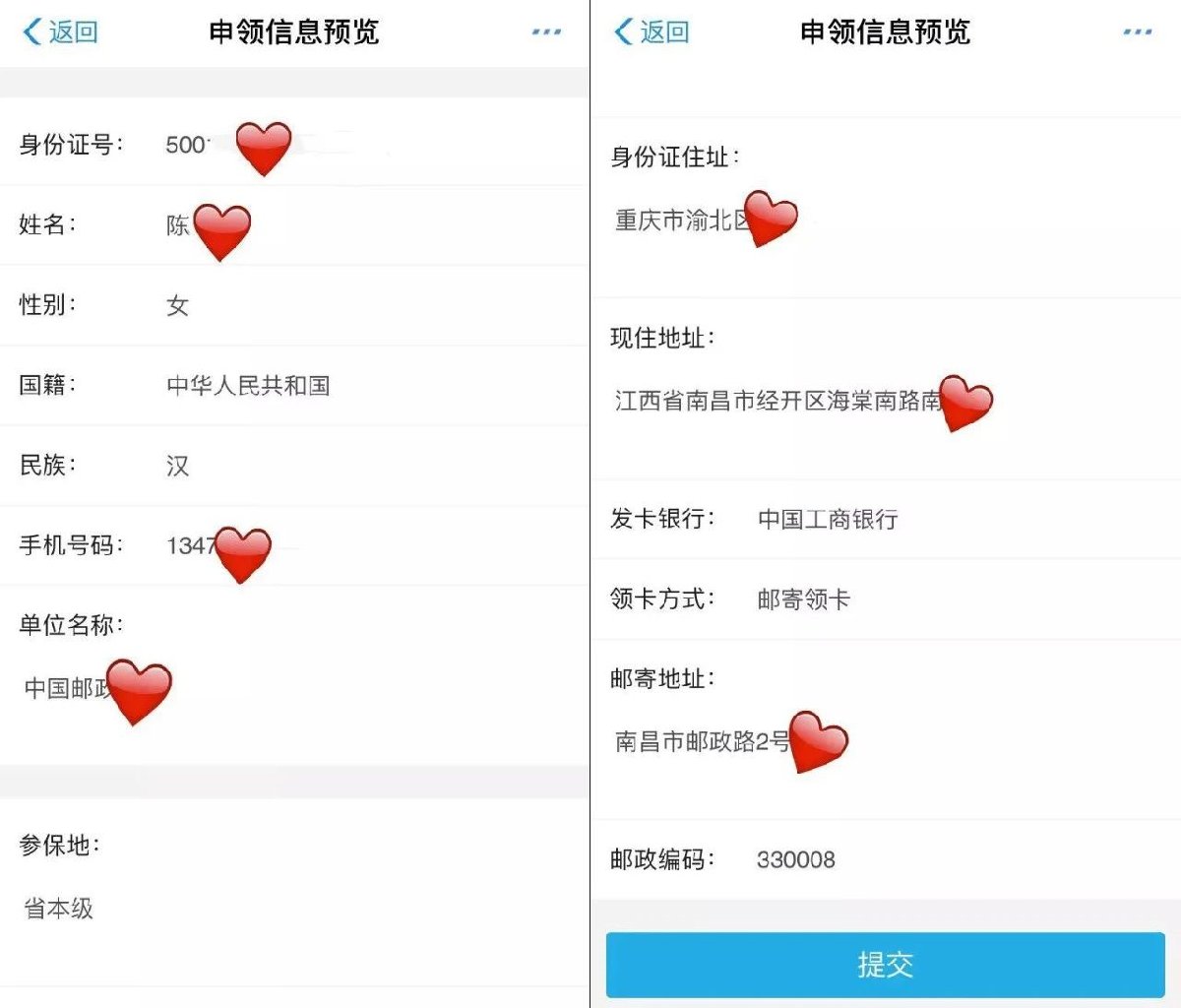Open the right screen's three-dot more menu
The image size is (1181, 1008).
(x=1137, y=31)
